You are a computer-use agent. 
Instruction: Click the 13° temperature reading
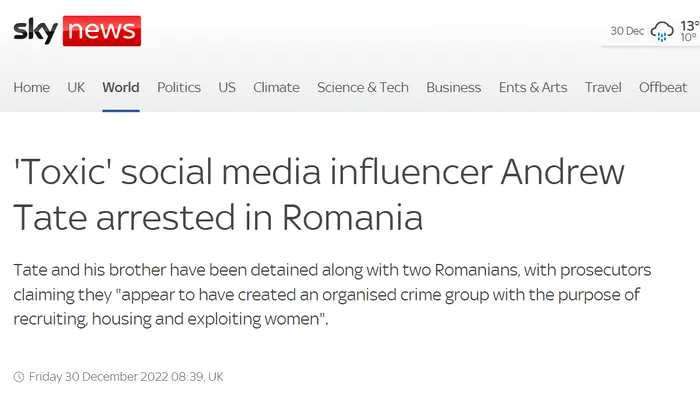tap(690, 25)
